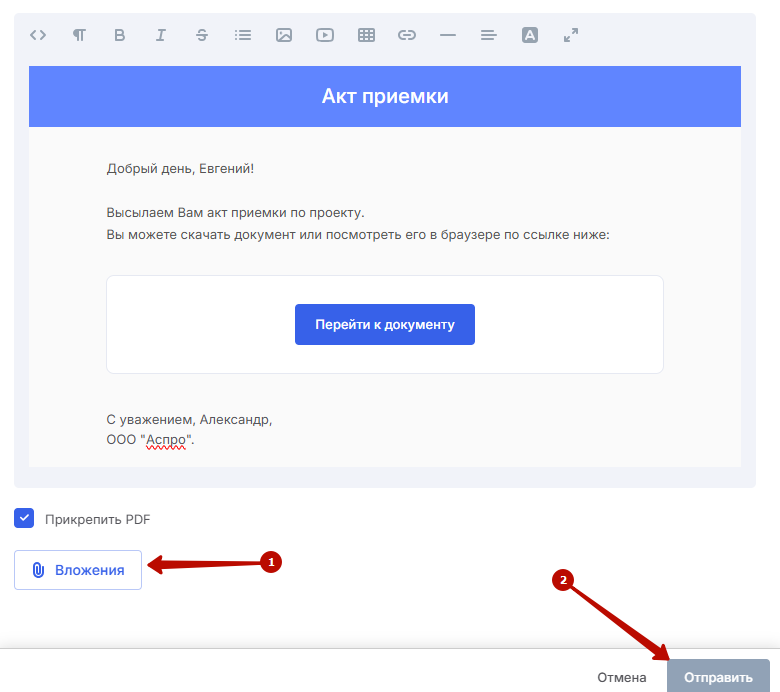This screenshot has width=780, height=692.
Task: Expand editor to fullscreen
Action: click(x=571, y=35)
